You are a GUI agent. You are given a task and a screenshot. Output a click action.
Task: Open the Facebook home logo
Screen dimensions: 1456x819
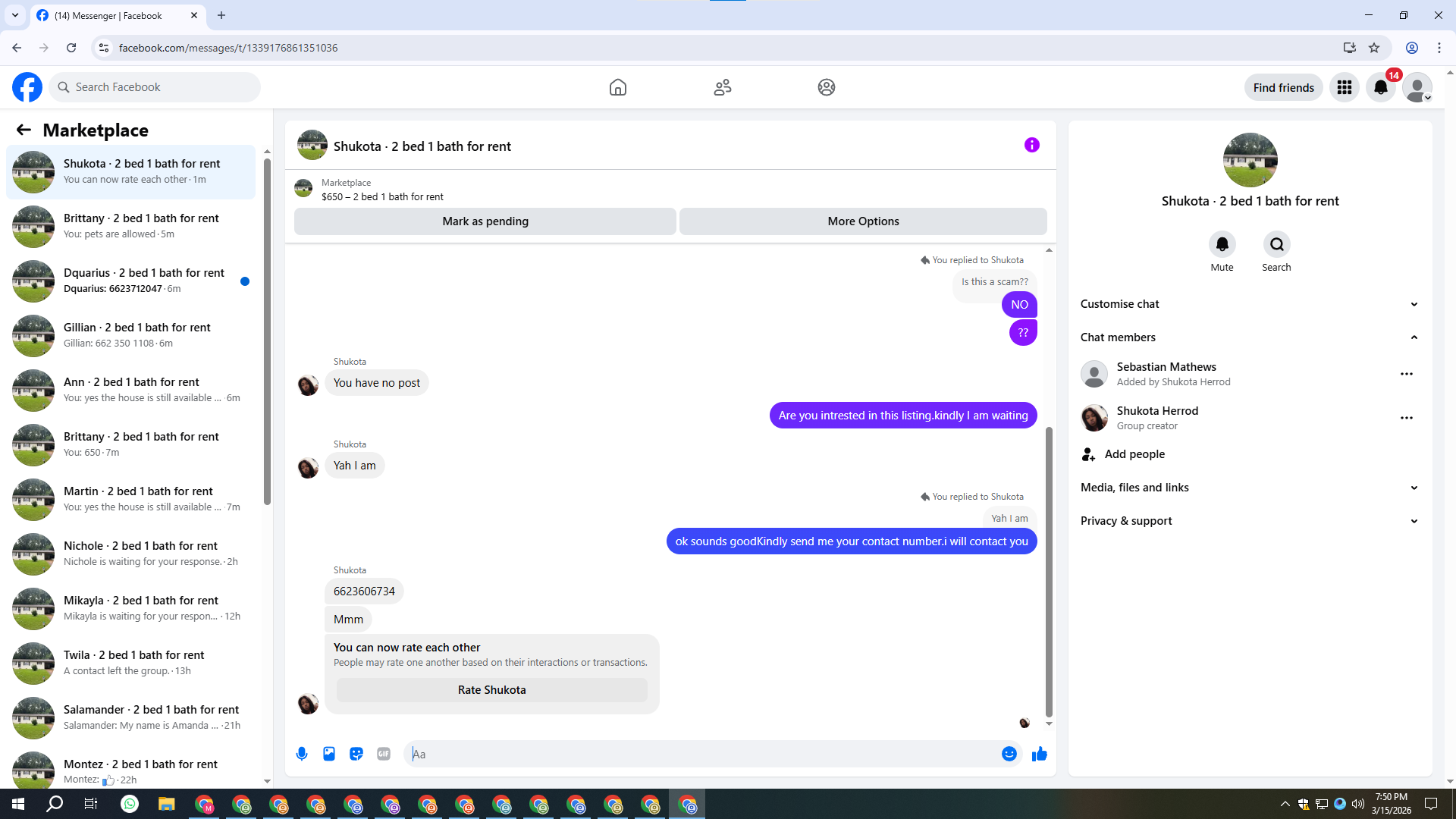click(x=27, y=87)
